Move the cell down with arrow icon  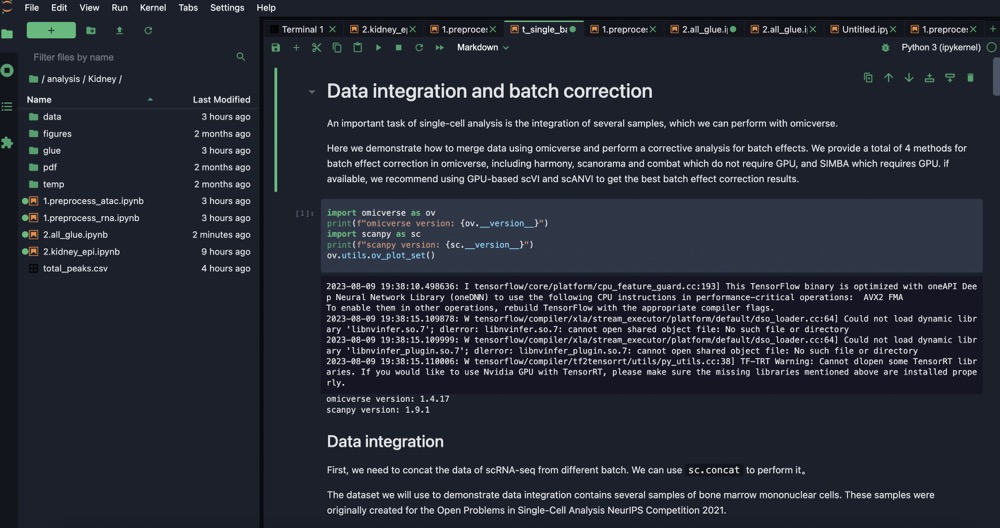[909, 78]
